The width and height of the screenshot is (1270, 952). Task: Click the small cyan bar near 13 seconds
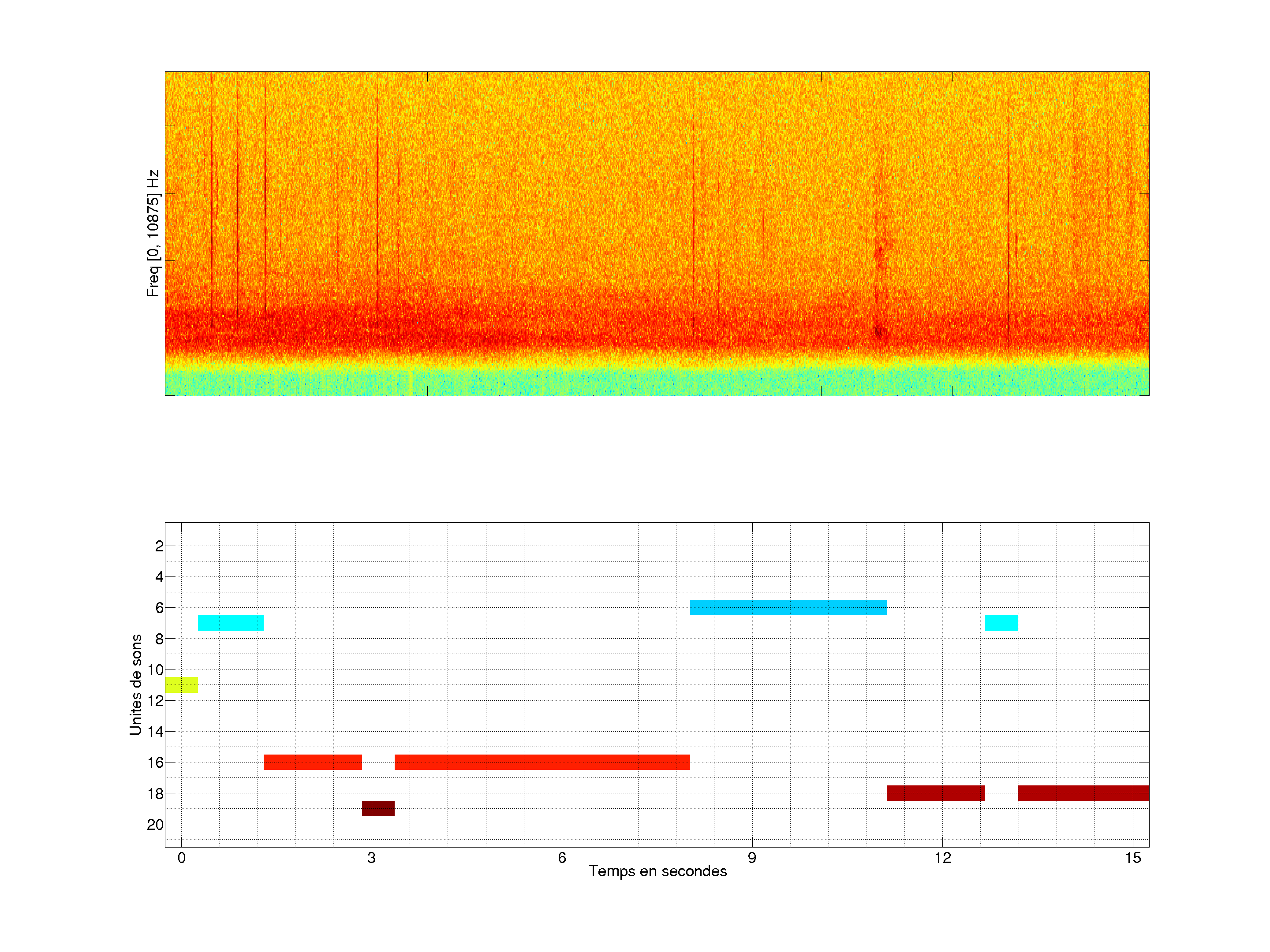click(1001, 623)
